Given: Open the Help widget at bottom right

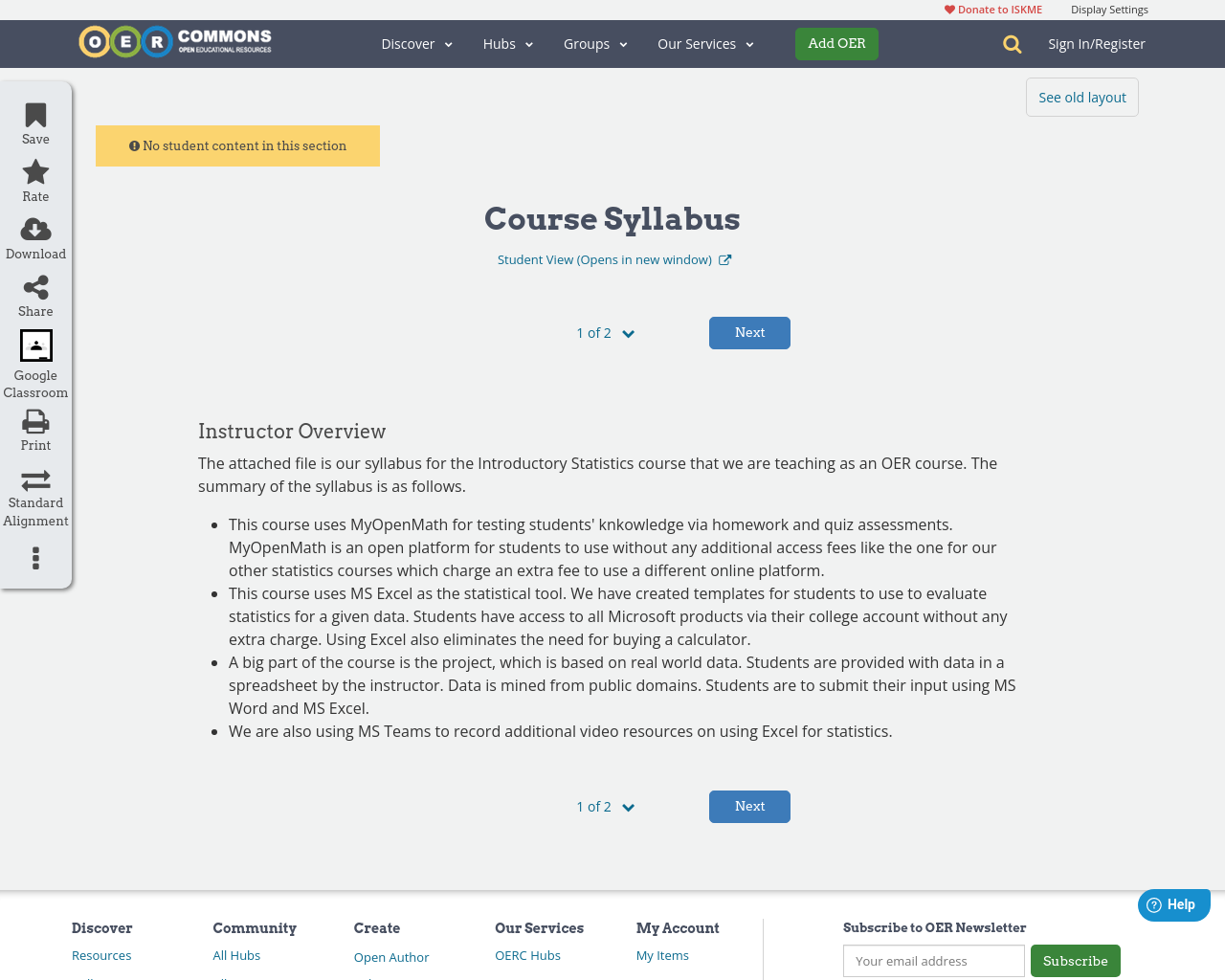Looking at the screenshot, I should pyautogui.click(x=1173, y=903).
